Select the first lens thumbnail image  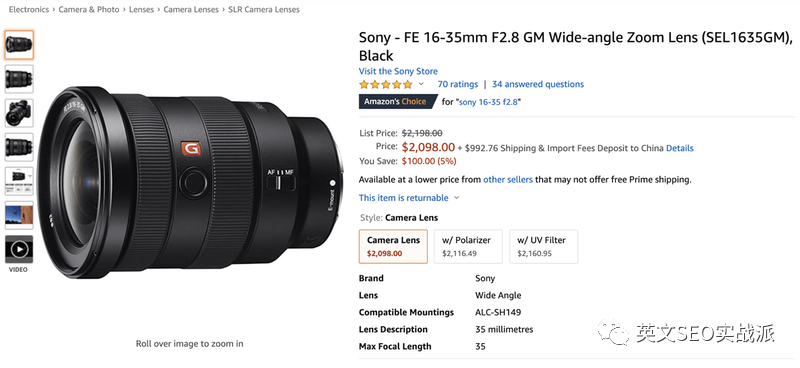tap(19, 45)
